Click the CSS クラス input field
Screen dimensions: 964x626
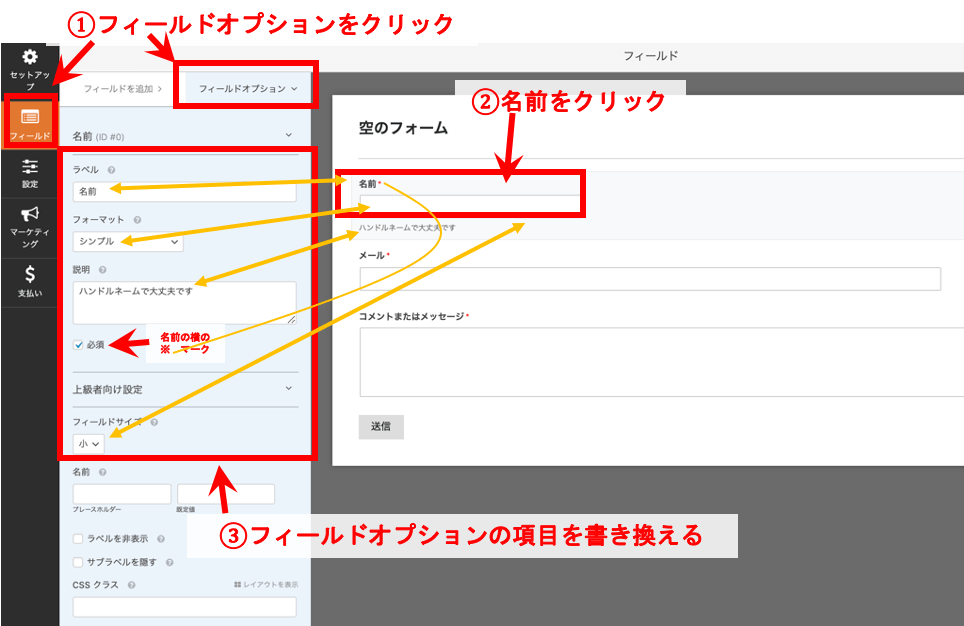[184, 607]
